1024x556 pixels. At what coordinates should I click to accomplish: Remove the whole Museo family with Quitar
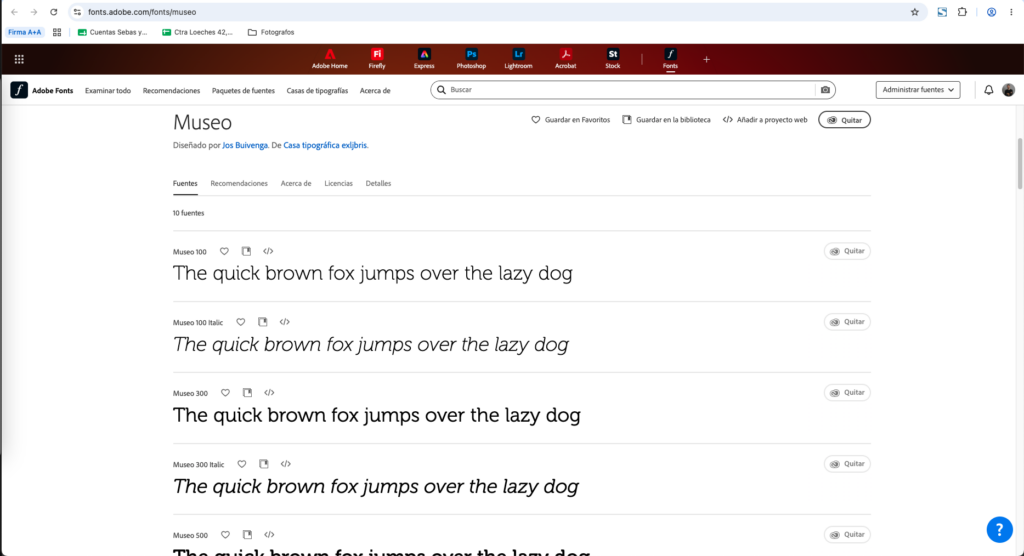point(844,120)
